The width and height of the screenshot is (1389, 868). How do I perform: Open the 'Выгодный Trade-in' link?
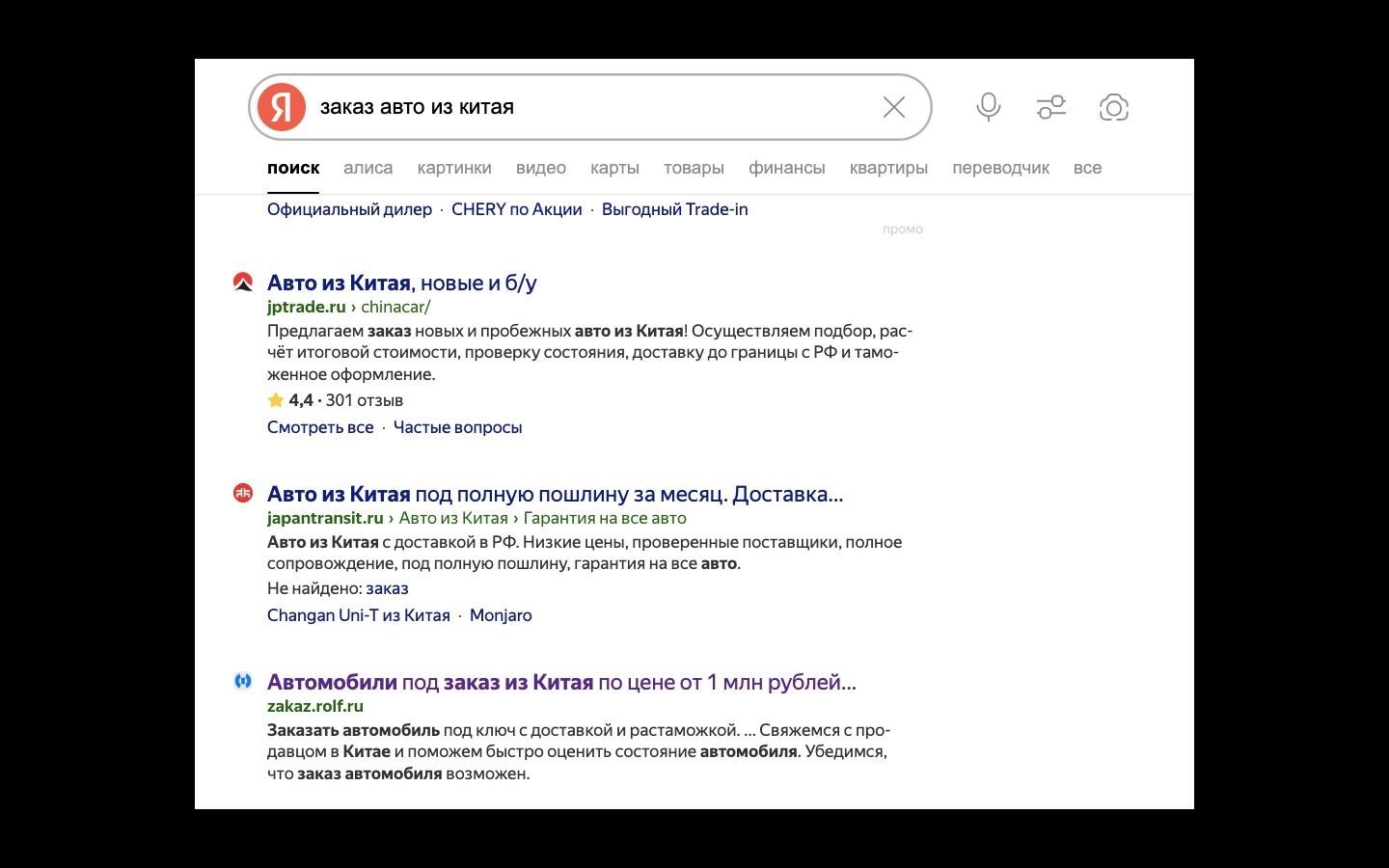pos(675,209)
